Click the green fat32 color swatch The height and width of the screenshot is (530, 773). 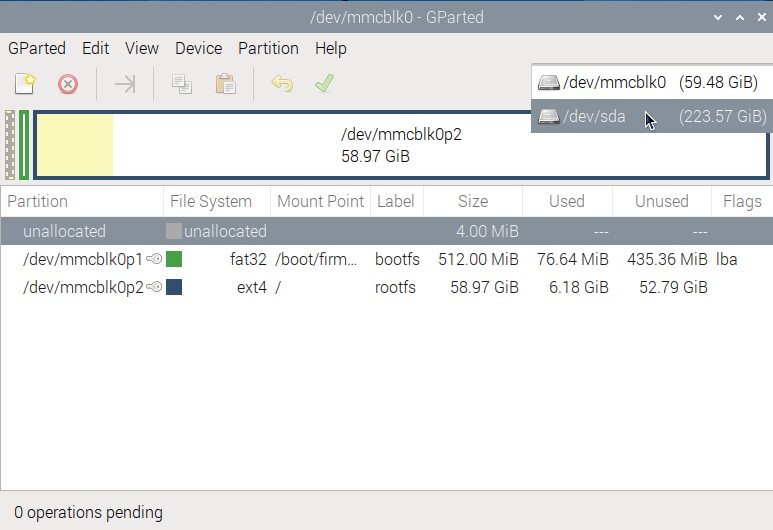point(174,259)
